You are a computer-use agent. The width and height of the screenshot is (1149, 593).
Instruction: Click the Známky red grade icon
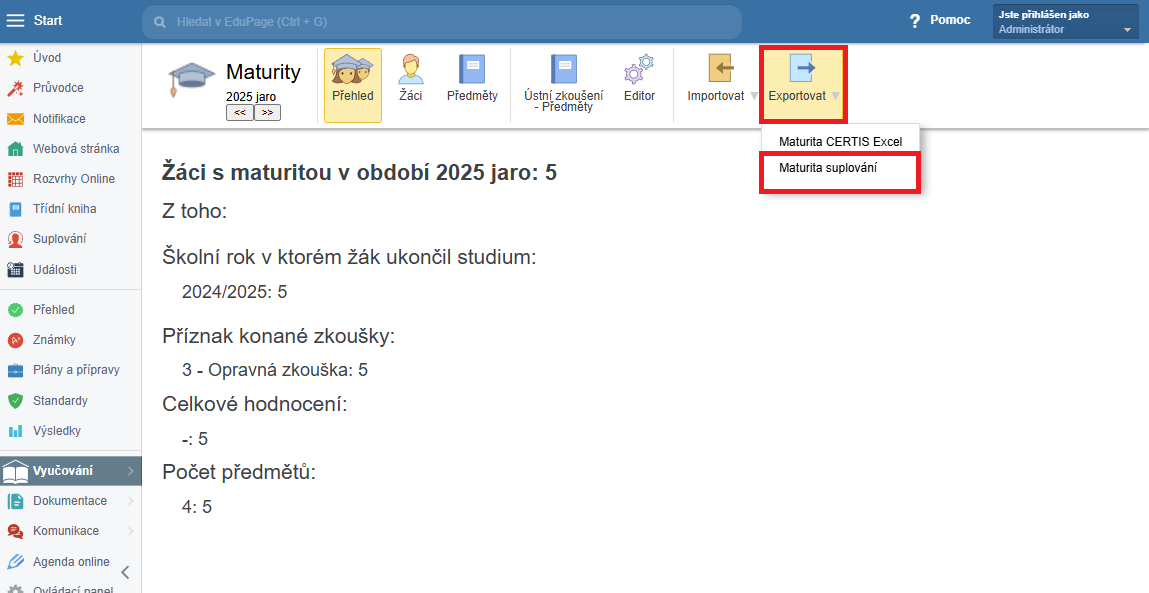pos(15,340)
